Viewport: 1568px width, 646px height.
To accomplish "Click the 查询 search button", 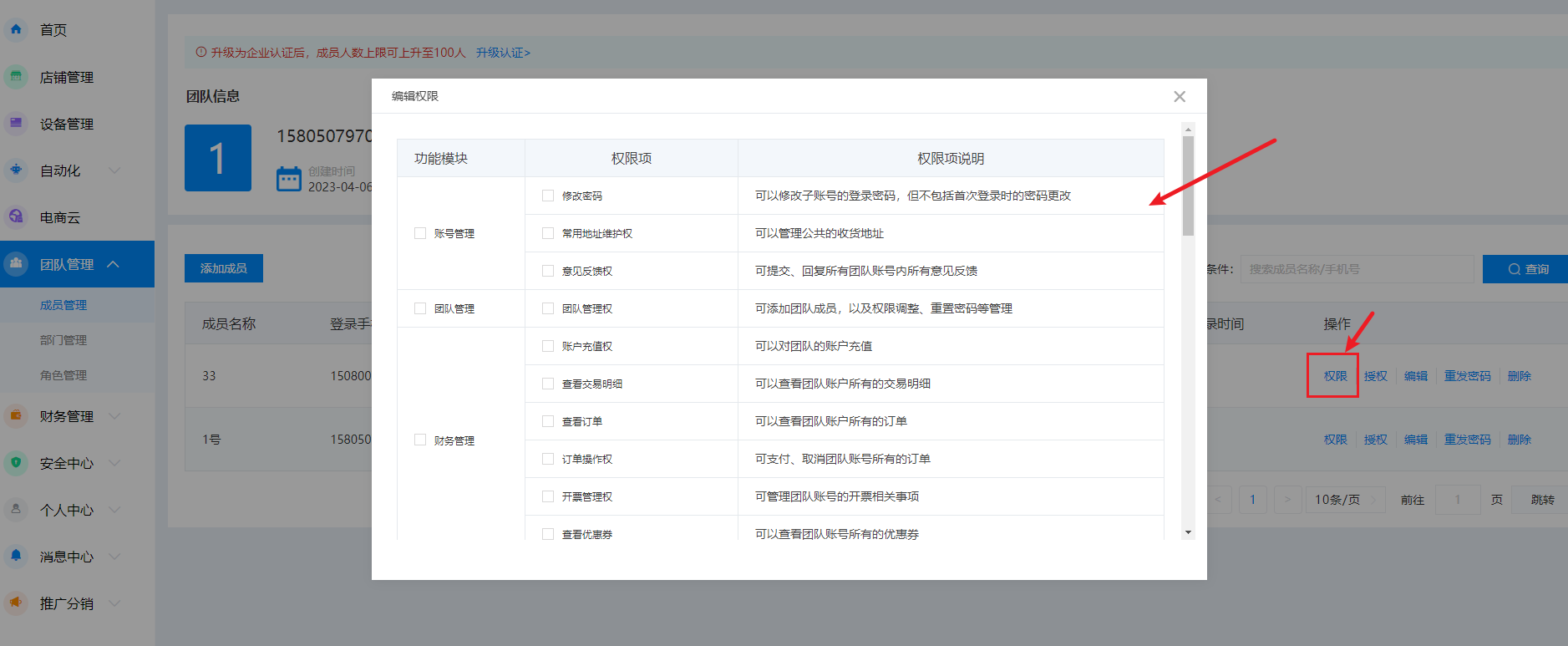I will [x=1525, y=269].
